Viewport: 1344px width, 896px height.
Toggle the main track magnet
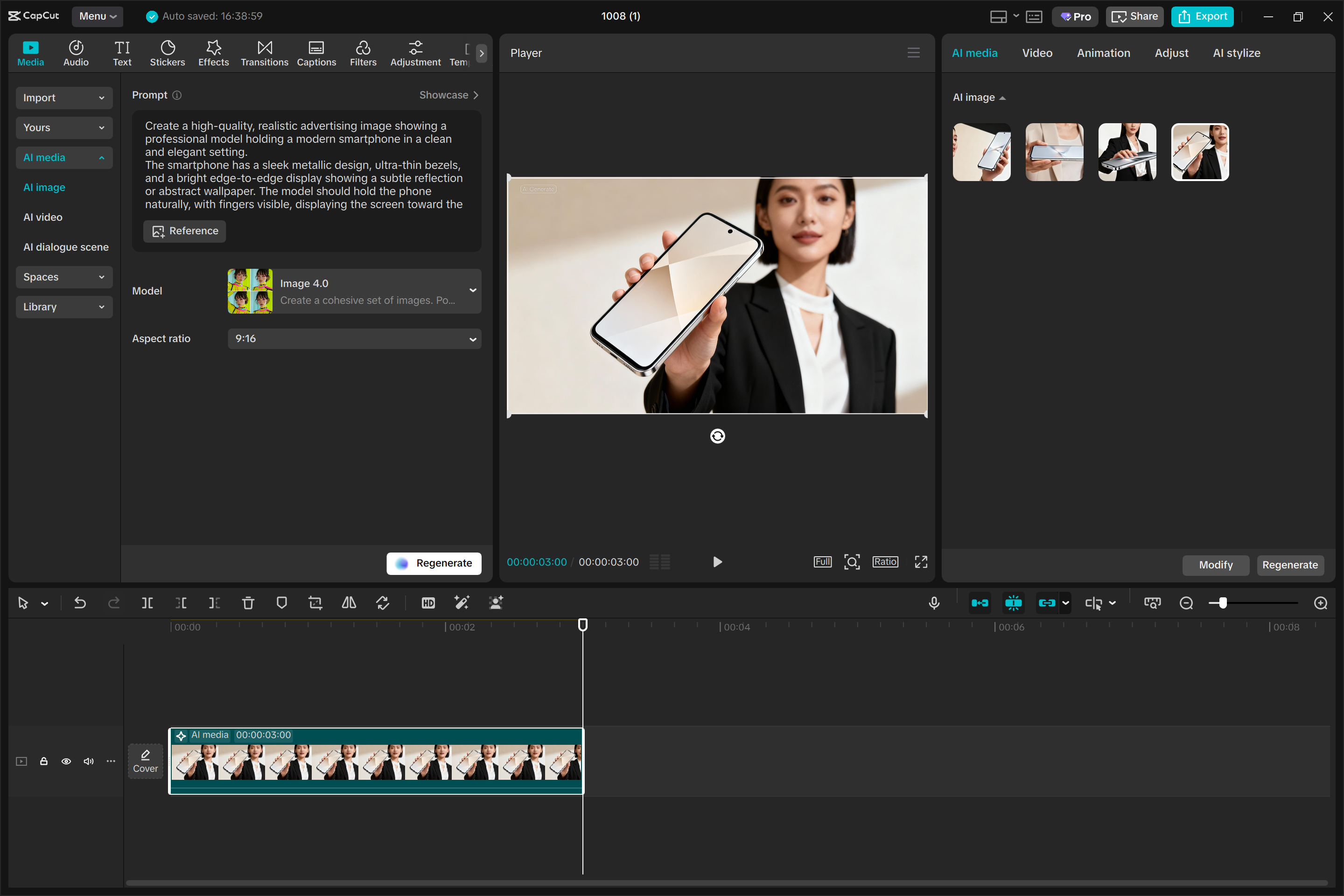980,603
